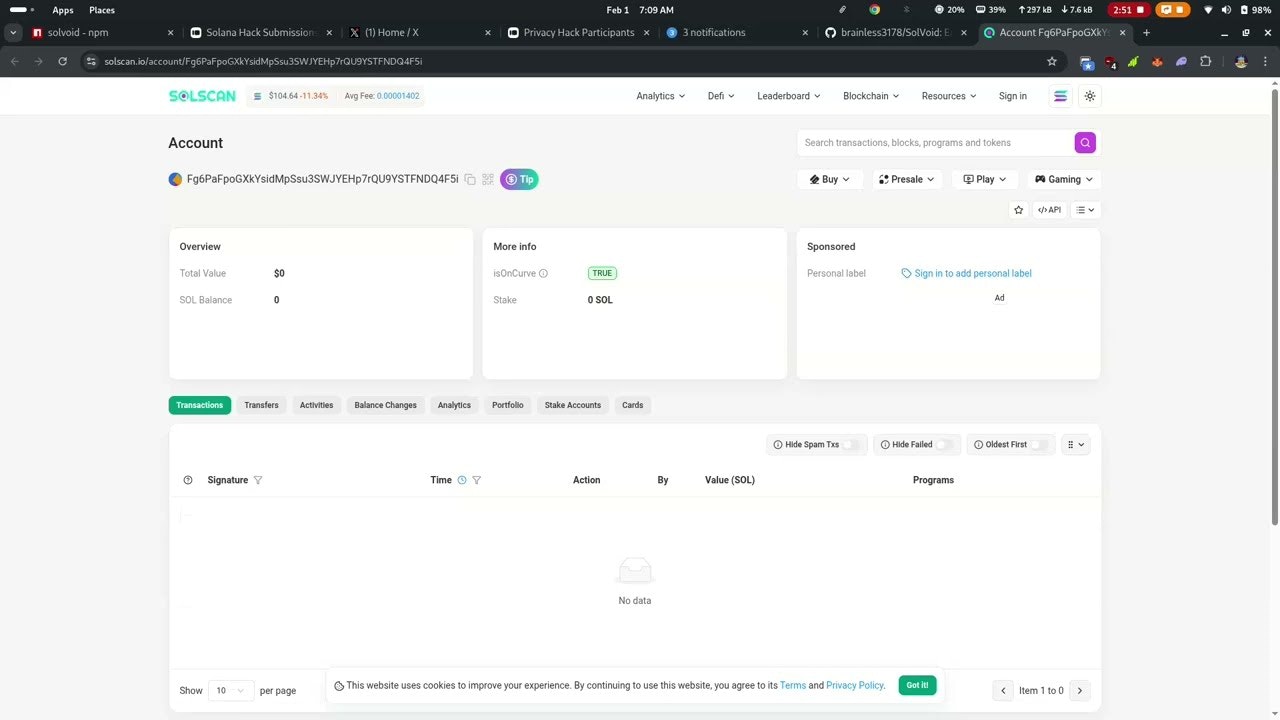Click the isOnCurve info icon
Viewport: 1280px width, 720px height.
(544, 273)
